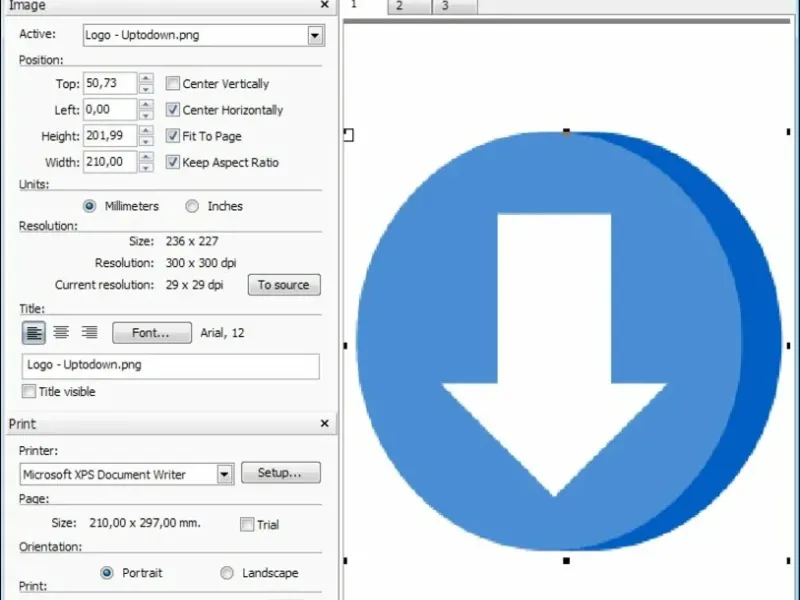Screen dimensions: 800x600
Task: Click the Height input field
Action: click(110, 136)
